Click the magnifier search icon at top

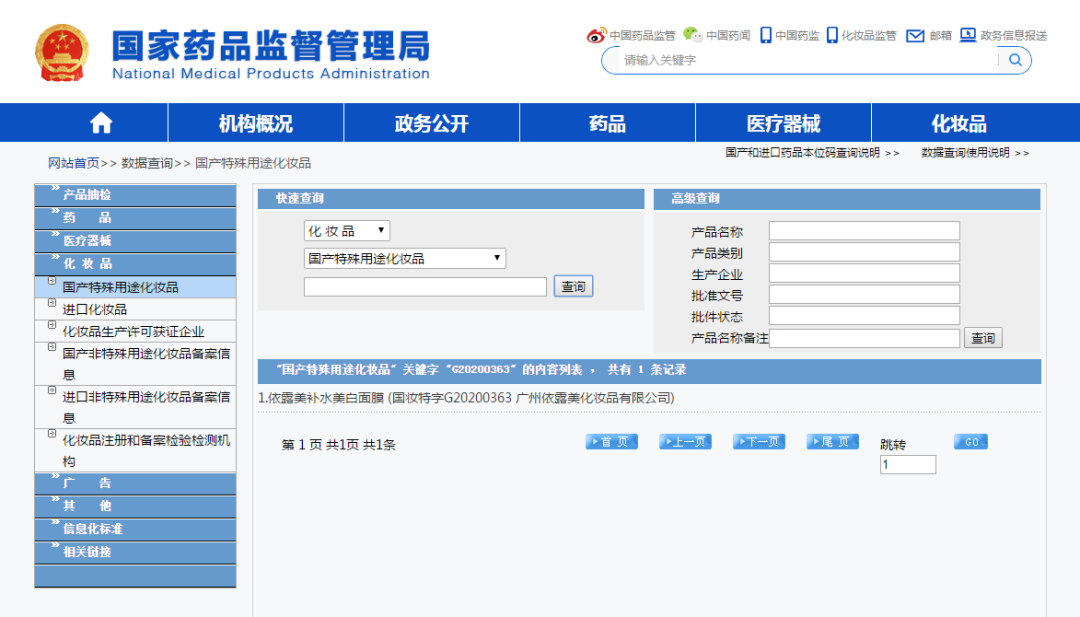click(x=1015, y=60)
